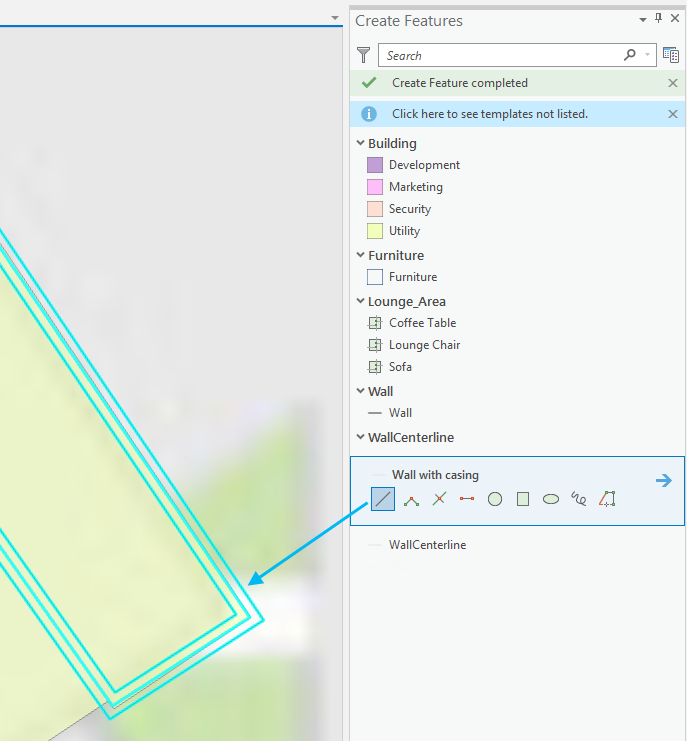Select the Line construction tool
687x741 pixels.
coord(383,499)
